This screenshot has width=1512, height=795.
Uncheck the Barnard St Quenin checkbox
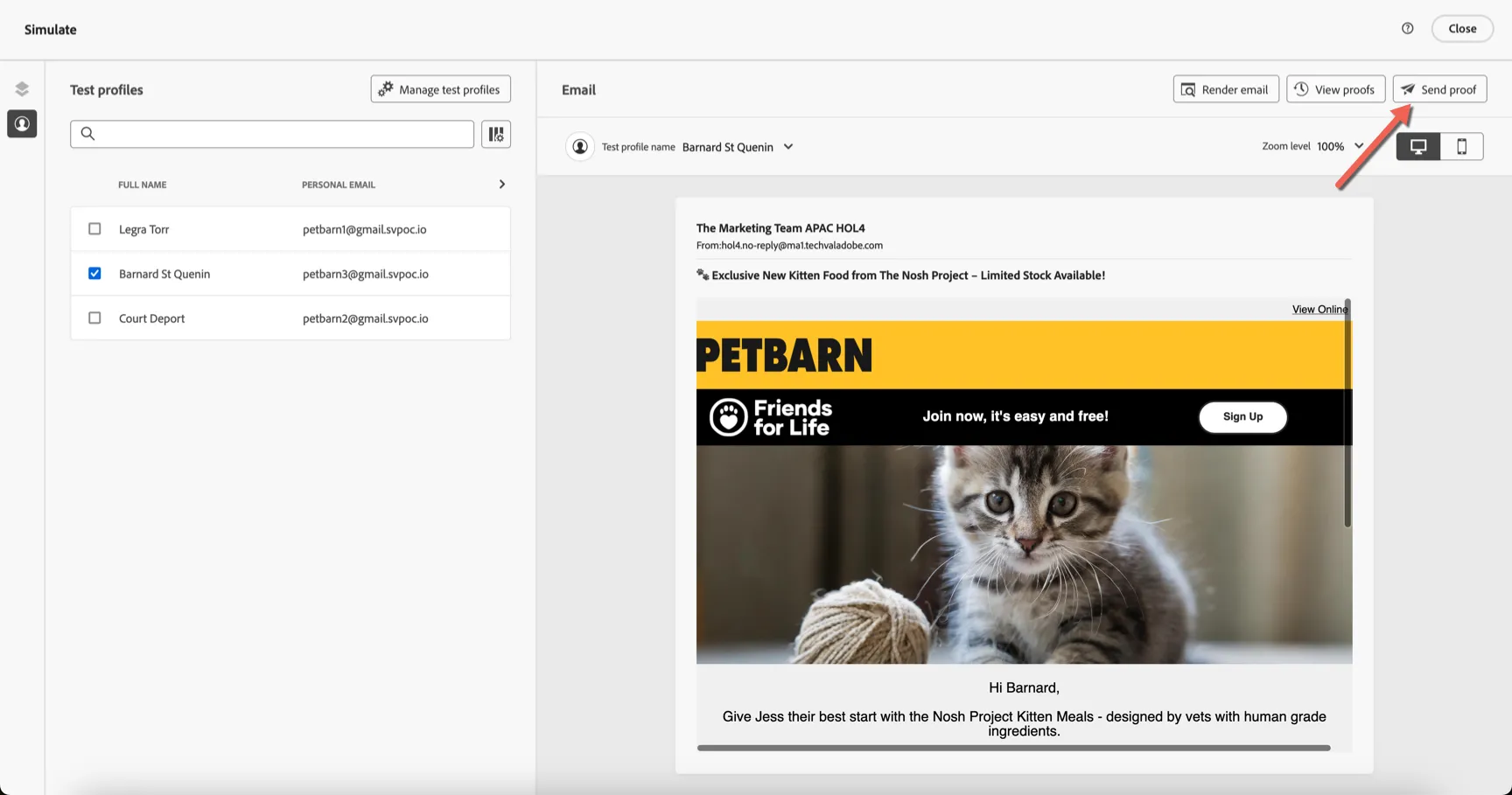[x=94, y=274]
